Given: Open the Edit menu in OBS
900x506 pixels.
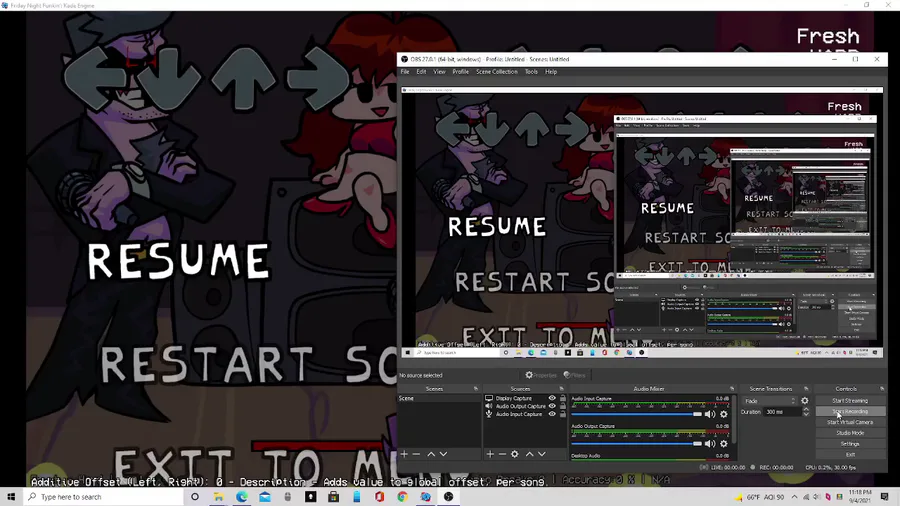Looking at the screenshot, I should click(421, 72).
